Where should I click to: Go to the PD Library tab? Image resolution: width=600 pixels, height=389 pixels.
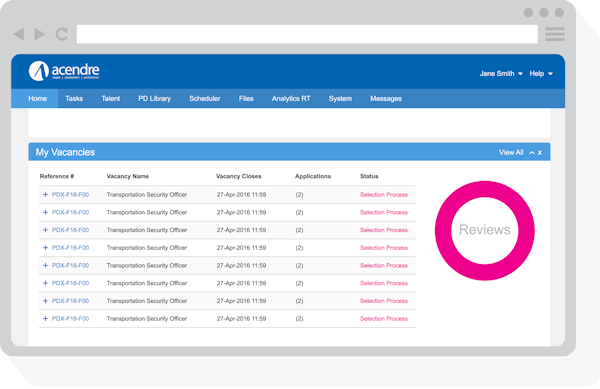click(154, 99)
